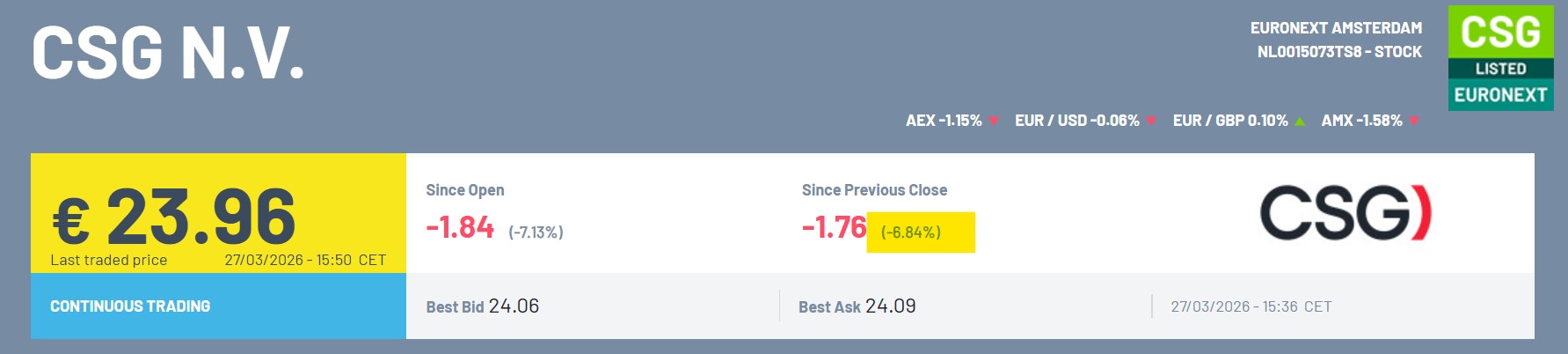Click the 15:36 CET quote timestamp

click(x=1251, y=306)
